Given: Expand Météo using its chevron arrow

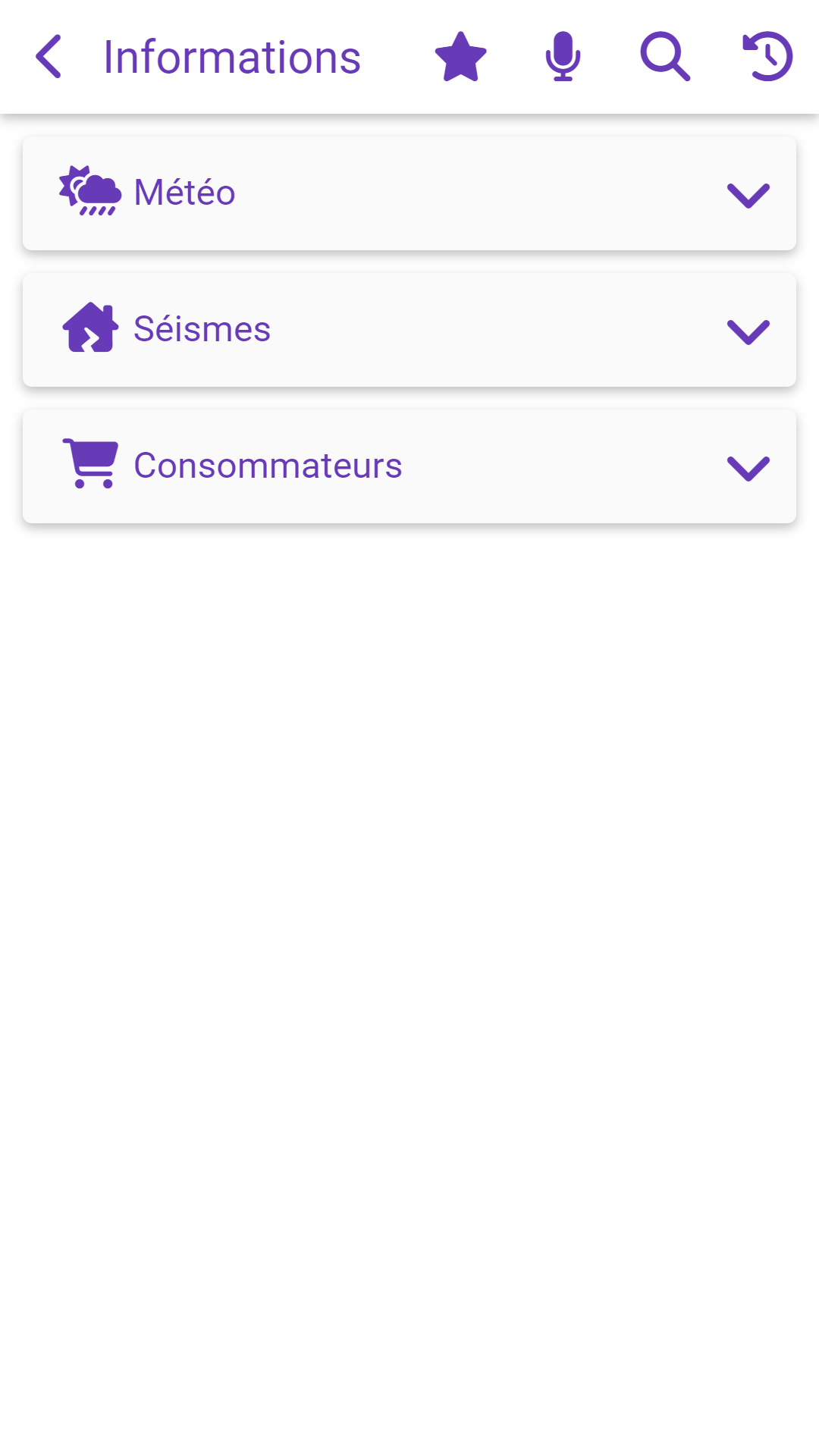Looking at the screenshot, I should [x=748, y=195].
